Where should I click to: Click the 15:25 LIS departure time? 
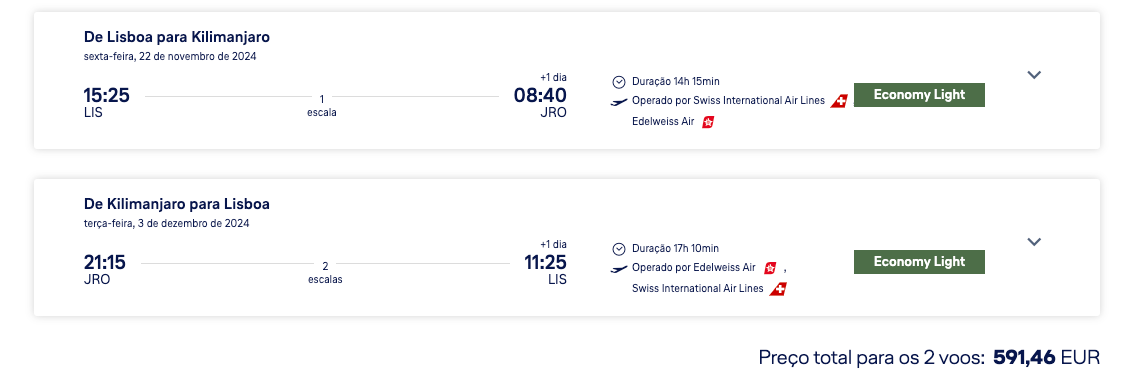click(x=107, y=102)
